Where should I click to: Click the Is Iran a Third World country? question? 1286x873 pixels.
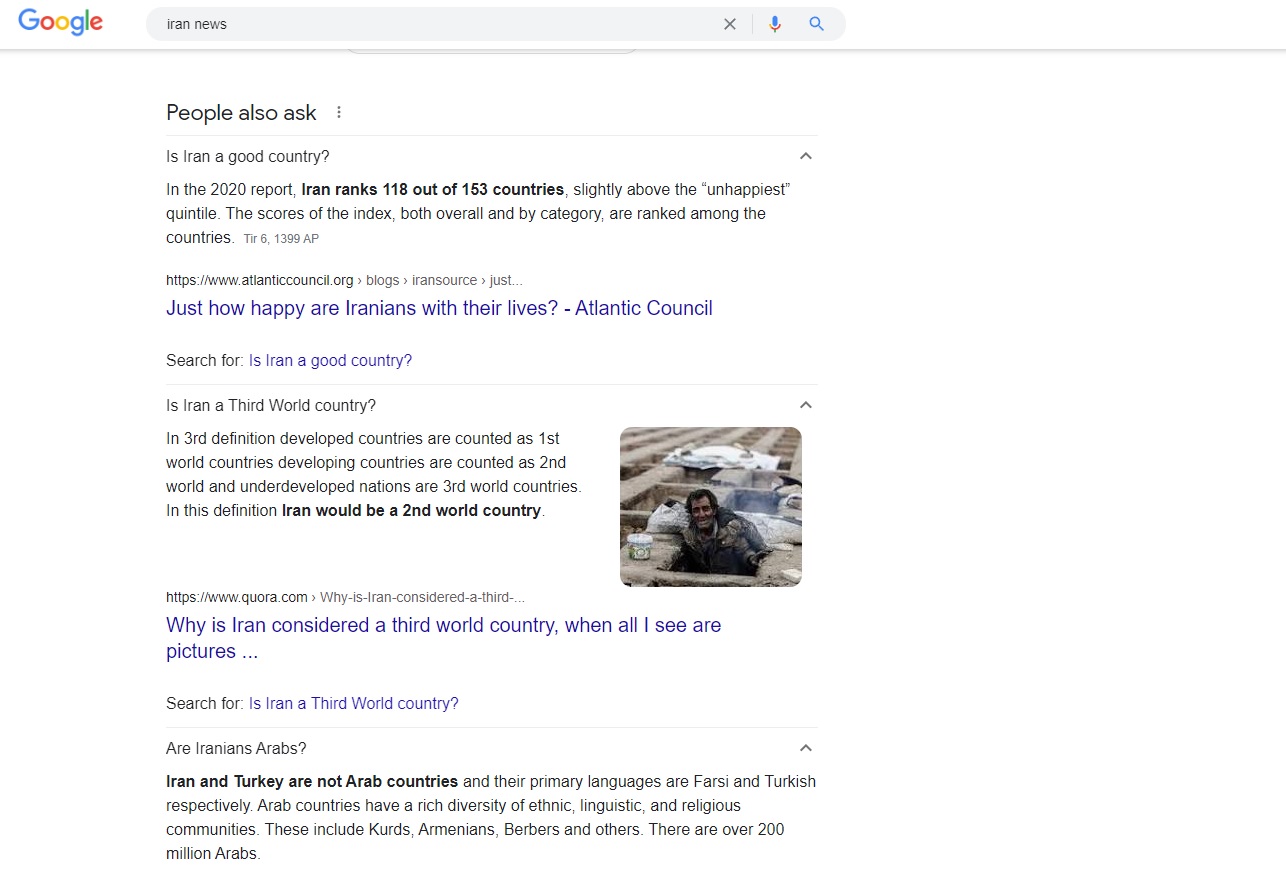coord(271,405)
